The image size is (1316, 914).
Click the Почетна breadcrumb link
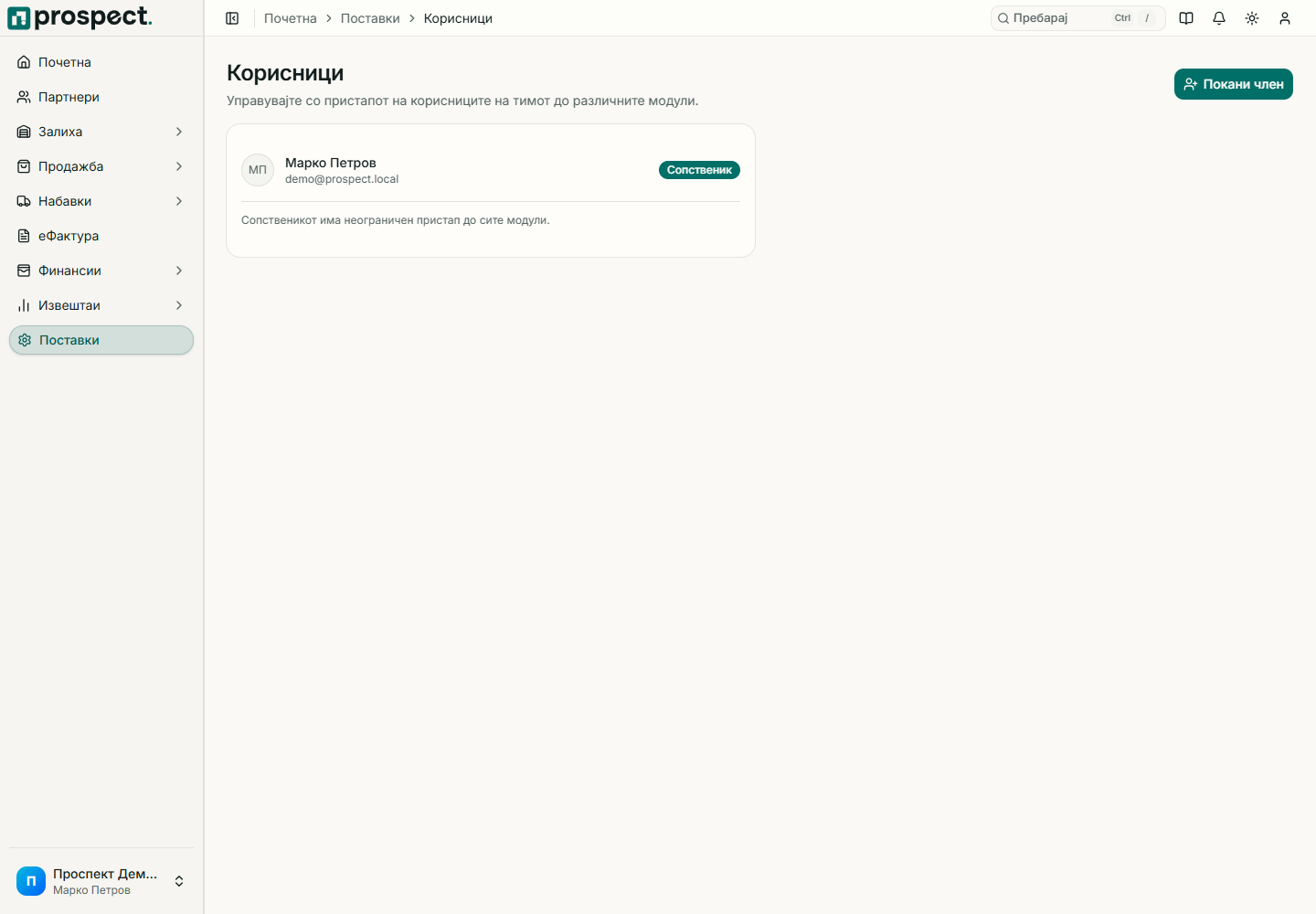pyautogui.click(x=291, y=18)
